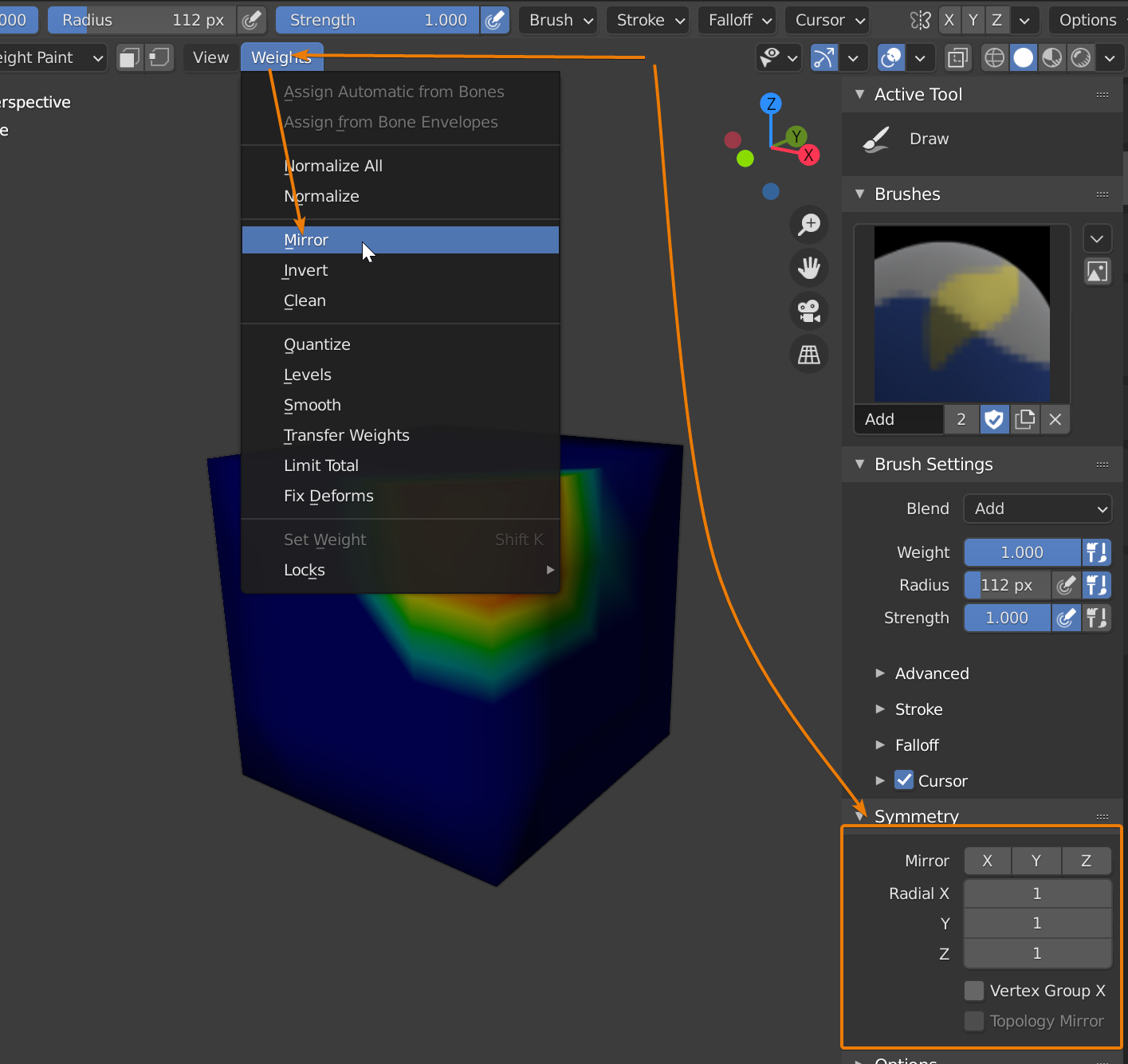Click the Options button in header

tap(1087, 20)
